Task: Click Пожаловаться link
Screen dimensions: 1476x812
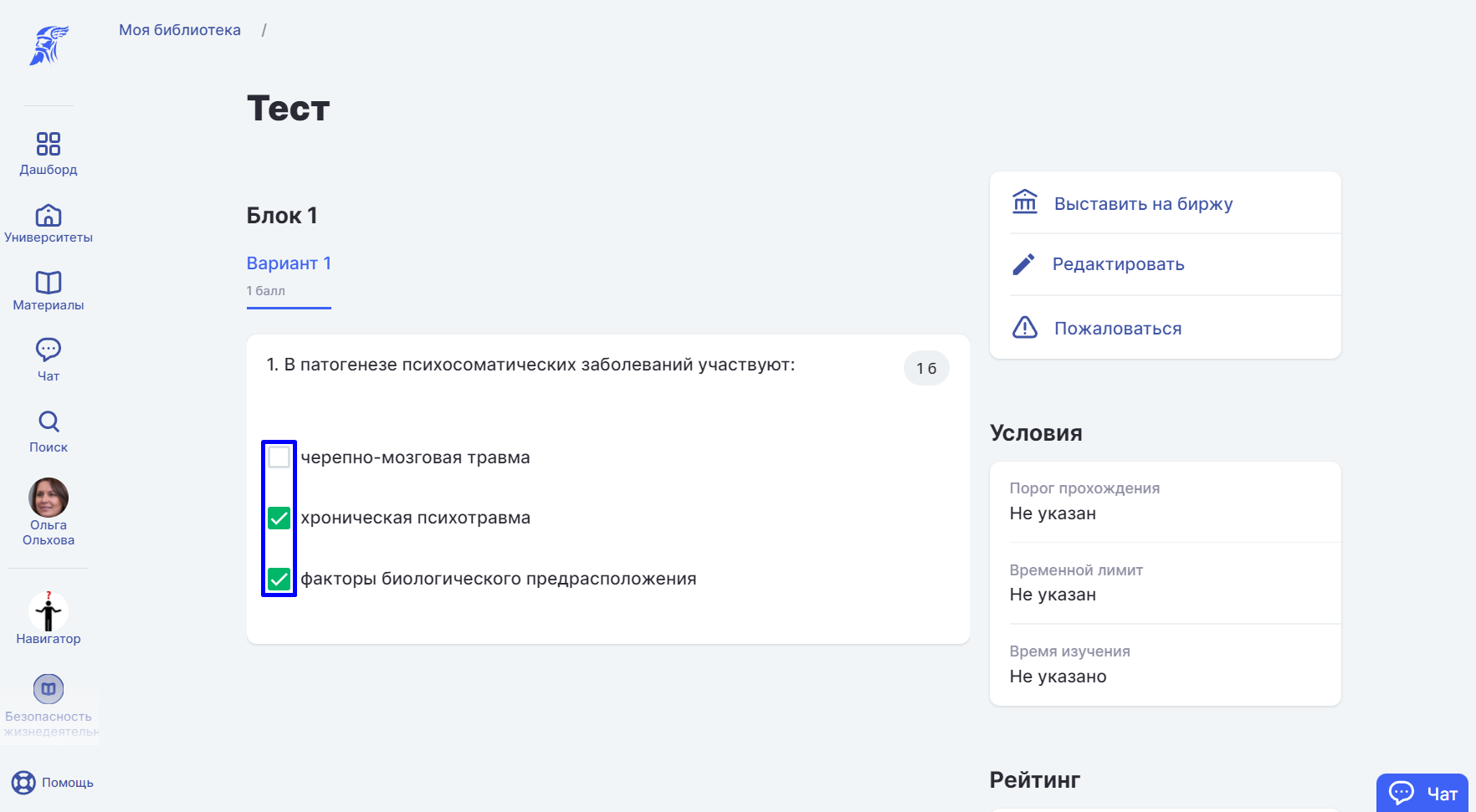Action: coord(1118,329)
